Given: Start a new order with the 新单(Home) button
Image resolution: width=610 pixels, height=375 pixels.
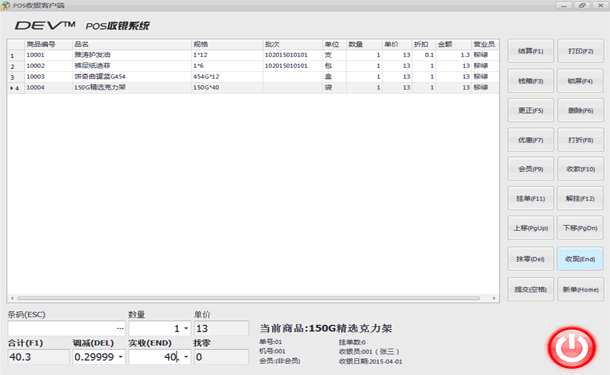Looking at the screenshot, I should click(x=580, y=289).
